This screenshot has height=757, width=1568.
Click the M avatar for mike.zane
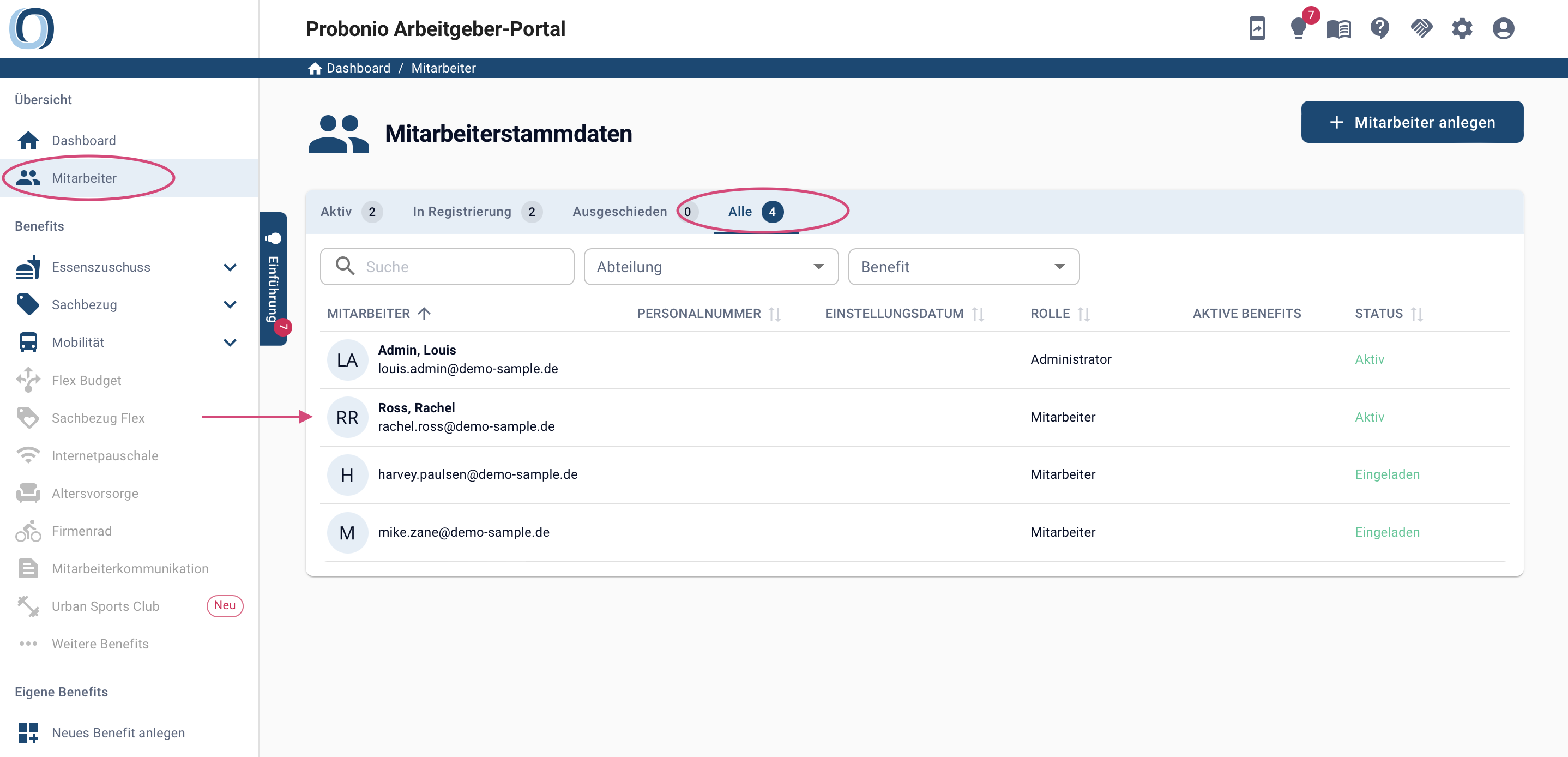coord(347,533)
